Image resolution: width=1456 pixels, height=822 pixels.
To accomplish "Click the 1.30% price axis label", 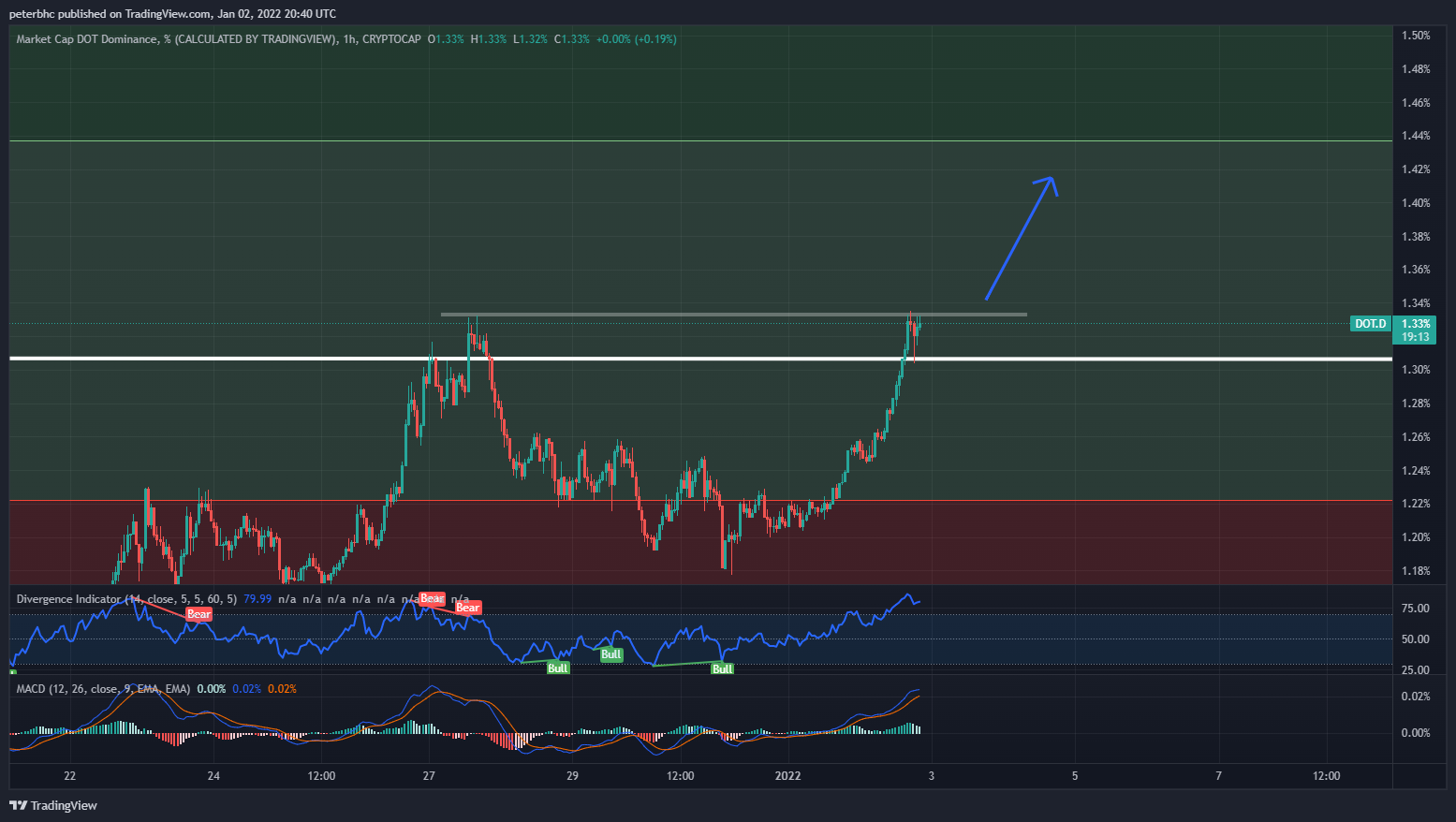I will click(x=1416, y=370).
